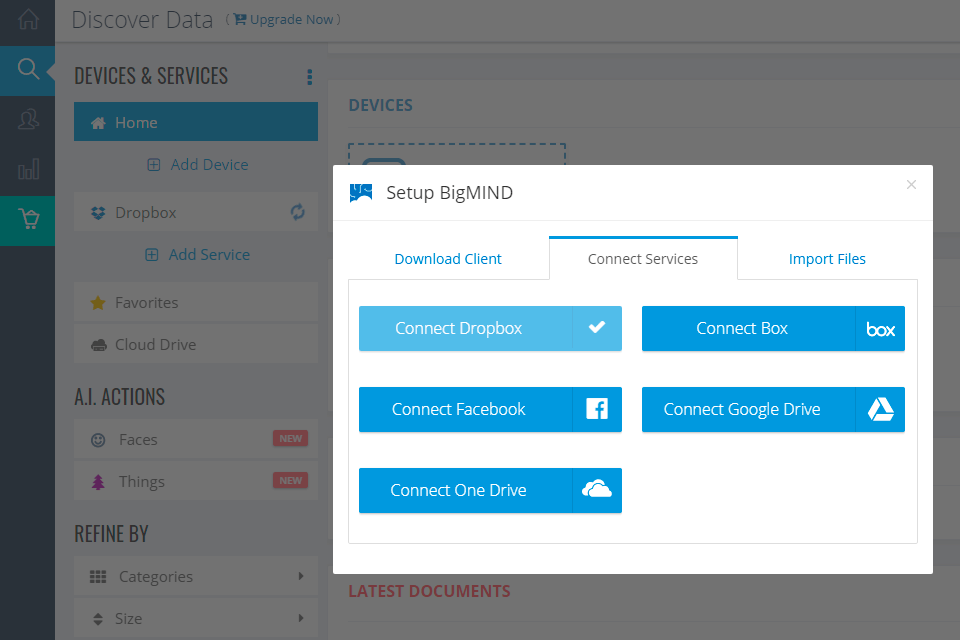This screenshot has height=640, width=960.
Task: Toggle the checkmark on Connect Dropbox
Action: click(596, 328)
